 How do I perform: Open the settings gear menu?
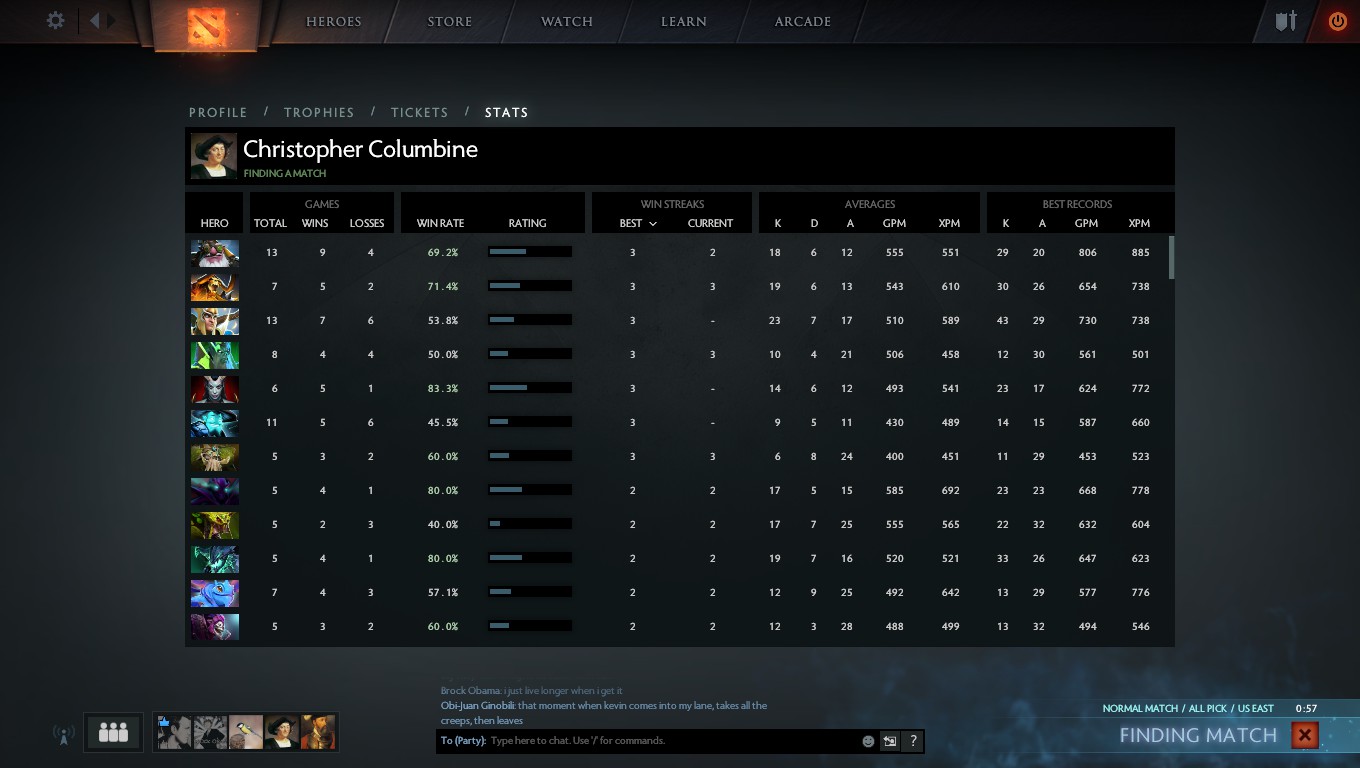(x=56, y=21)
